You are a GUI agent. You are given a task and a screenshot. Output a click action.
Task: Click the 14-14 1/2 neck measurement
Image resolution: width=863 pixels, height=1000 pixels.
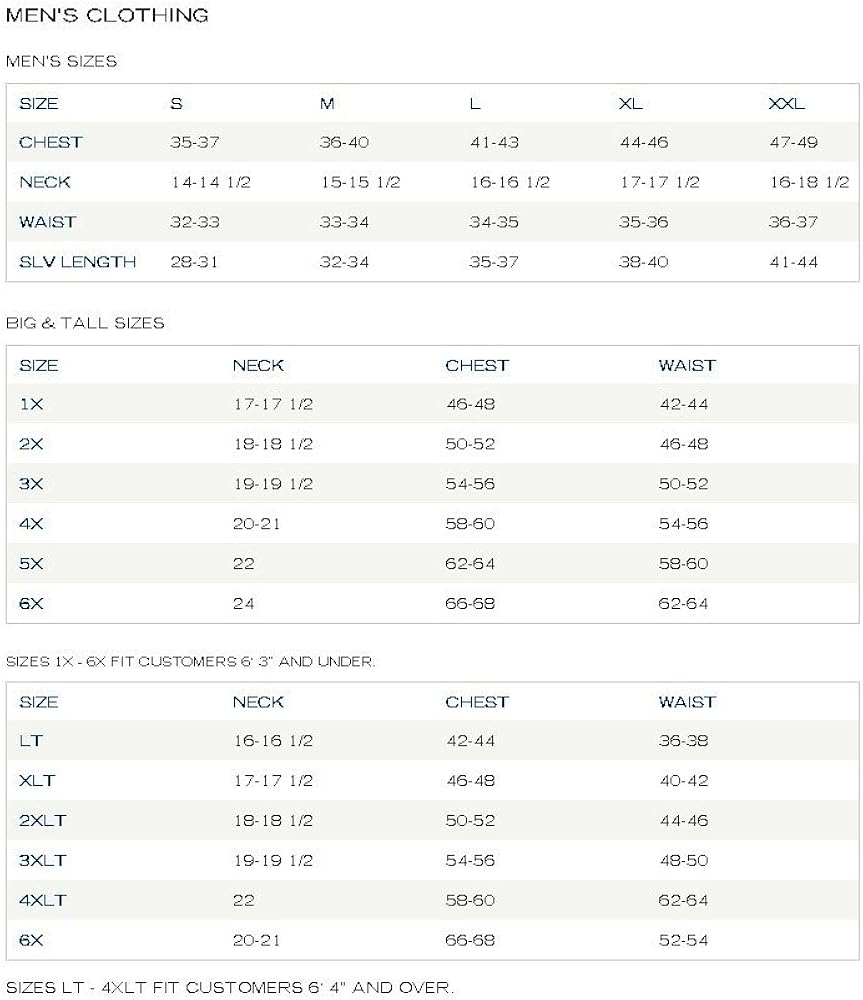tap(210, 182)
